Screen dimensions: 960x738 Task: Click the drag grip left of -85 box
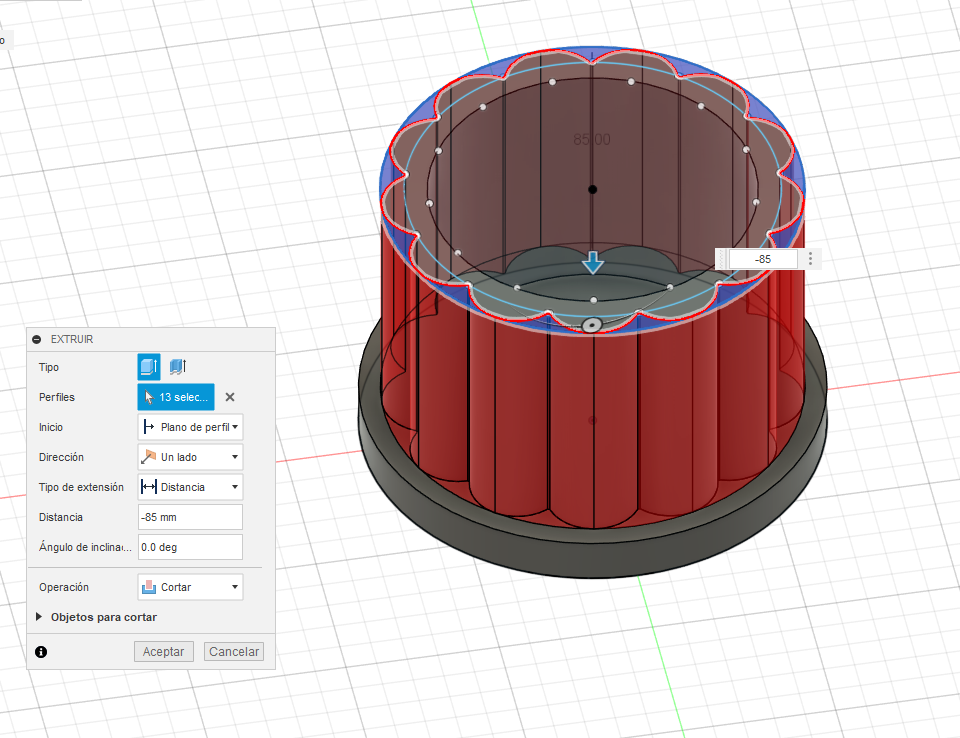(x=723, y=259)
